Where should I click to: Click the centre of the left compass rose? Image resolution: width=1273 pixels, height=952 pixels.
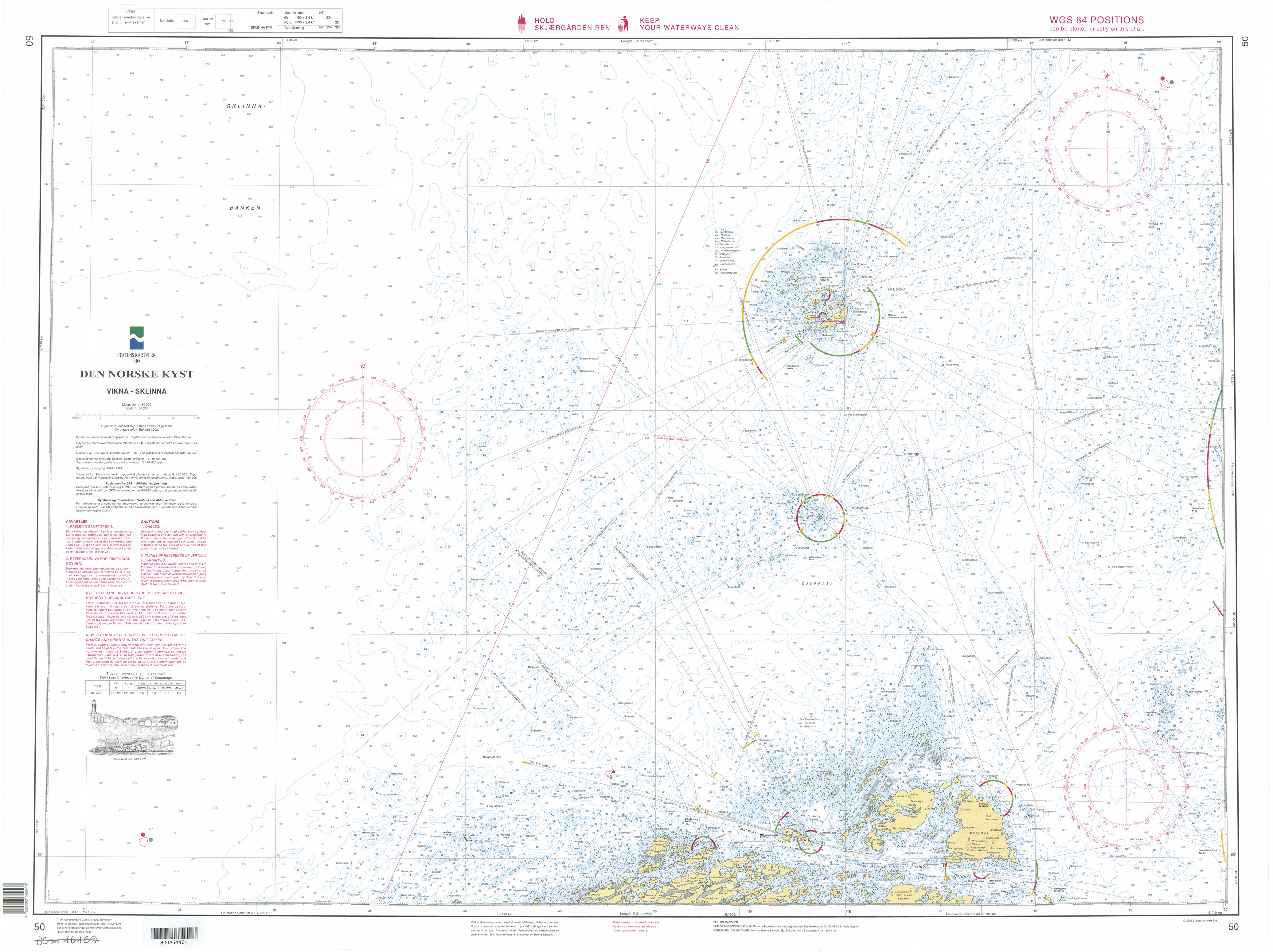[x=363, y=439]
